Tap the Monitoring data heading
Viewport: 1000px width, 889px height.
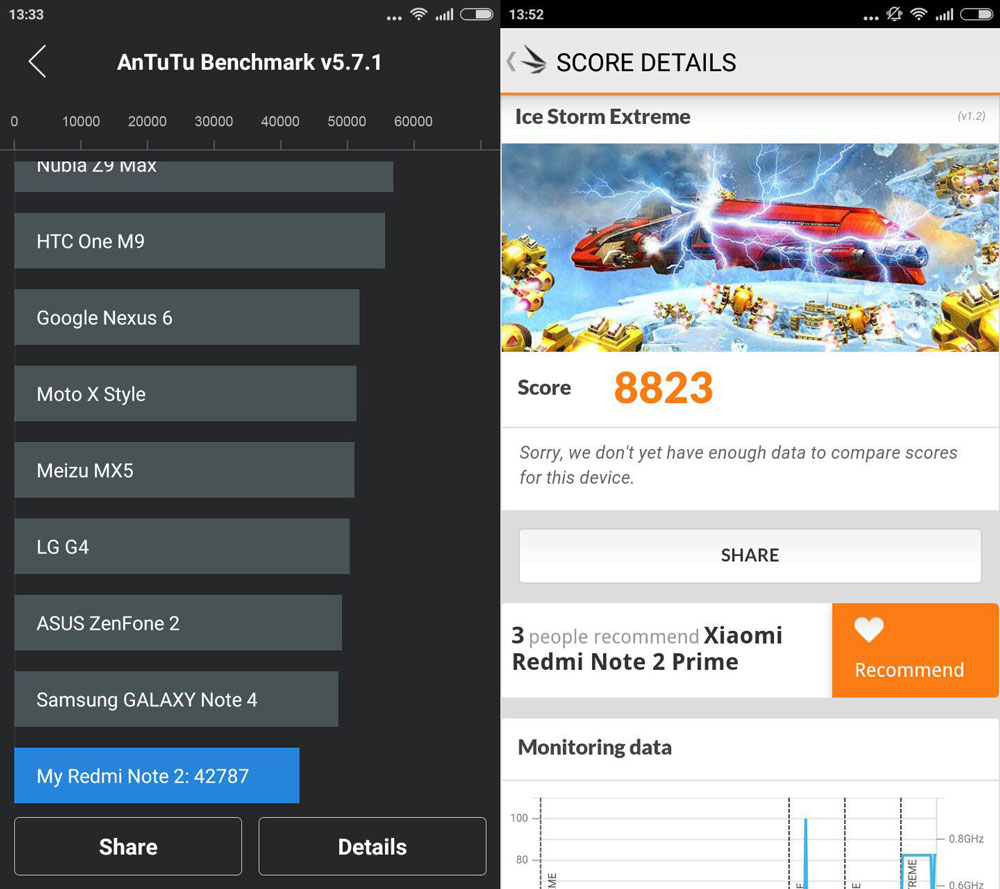point(595,747)
